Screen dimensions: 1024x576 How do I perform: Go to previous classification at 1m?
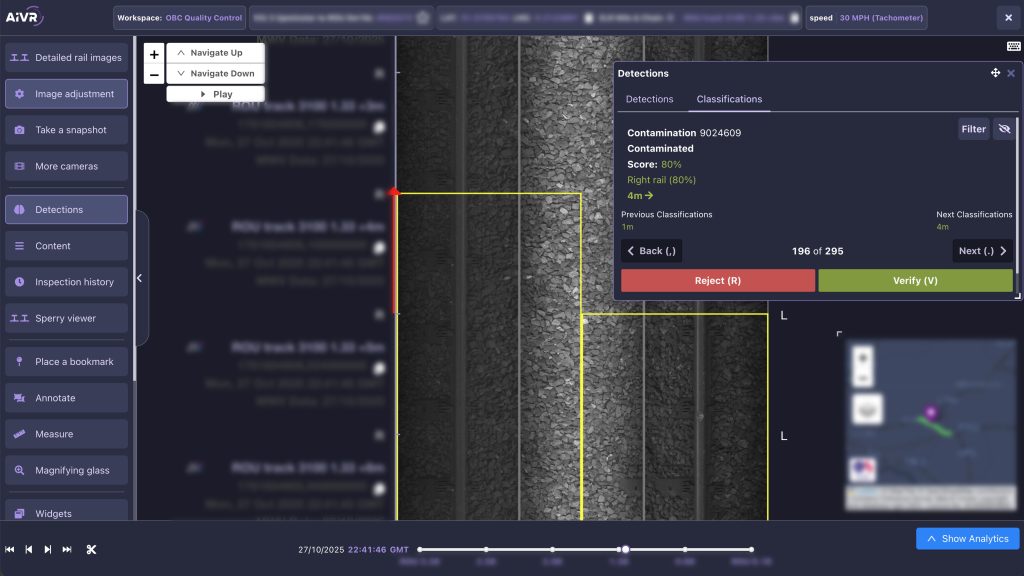click(628, 227)
